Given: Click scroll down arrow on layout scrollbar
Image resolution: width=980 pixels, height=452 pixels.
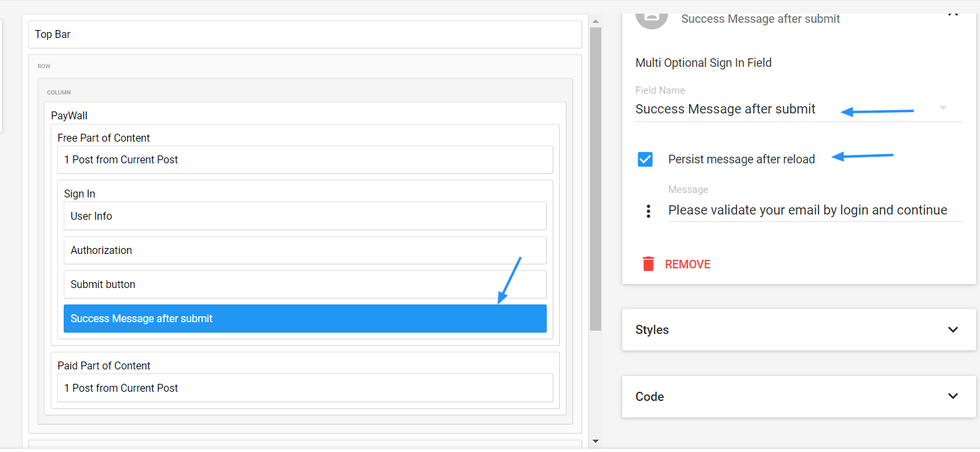Looking at the screenshot, I should point(596,441).
